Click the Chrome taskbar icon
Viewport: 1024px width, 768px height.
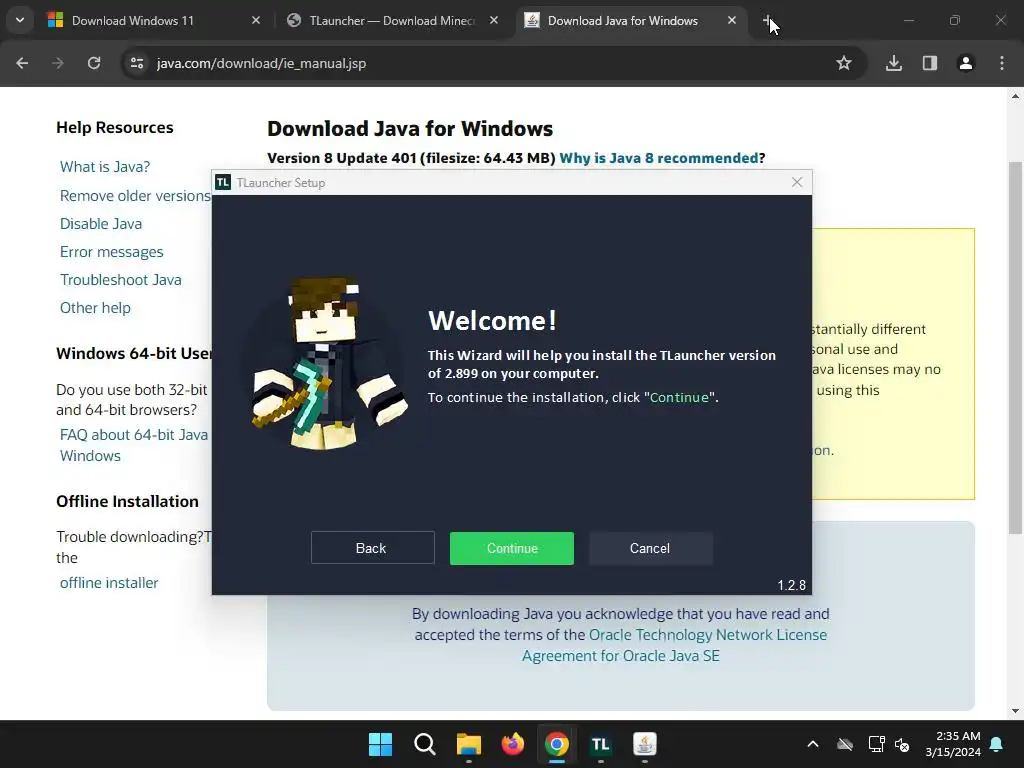pos(556,744)
